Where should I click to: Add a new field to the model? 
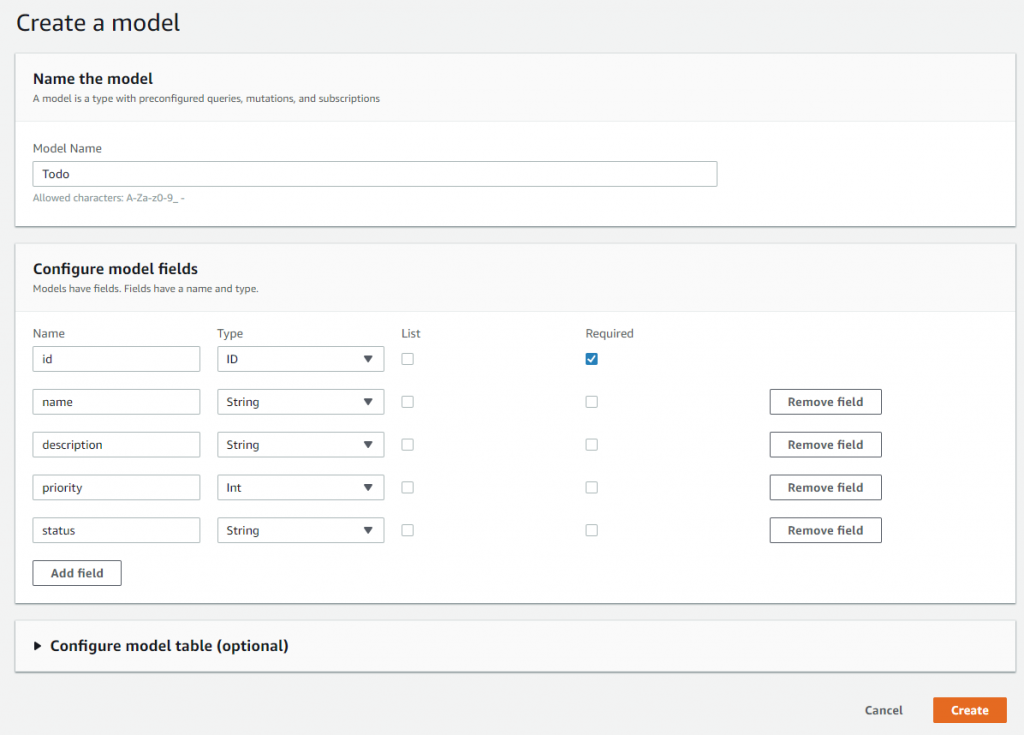[x=77, y=573]
